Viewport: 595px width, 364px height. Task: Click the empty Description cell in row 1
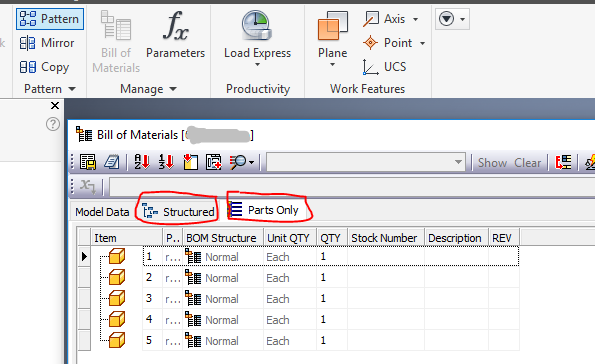[456, 257]
